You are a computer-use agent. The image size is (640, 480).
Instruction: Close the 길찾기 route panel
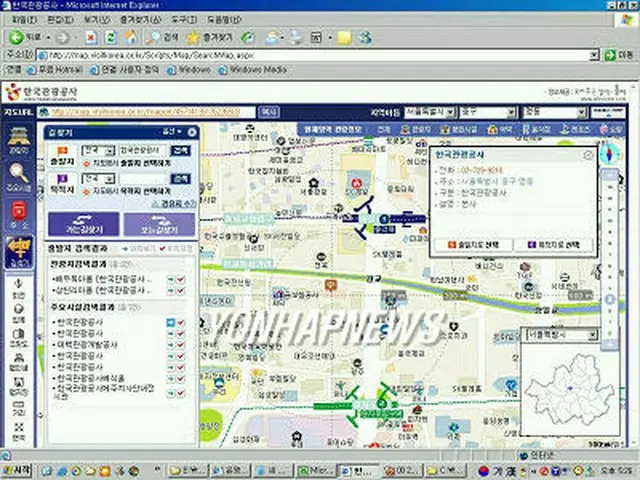point(192,132)
